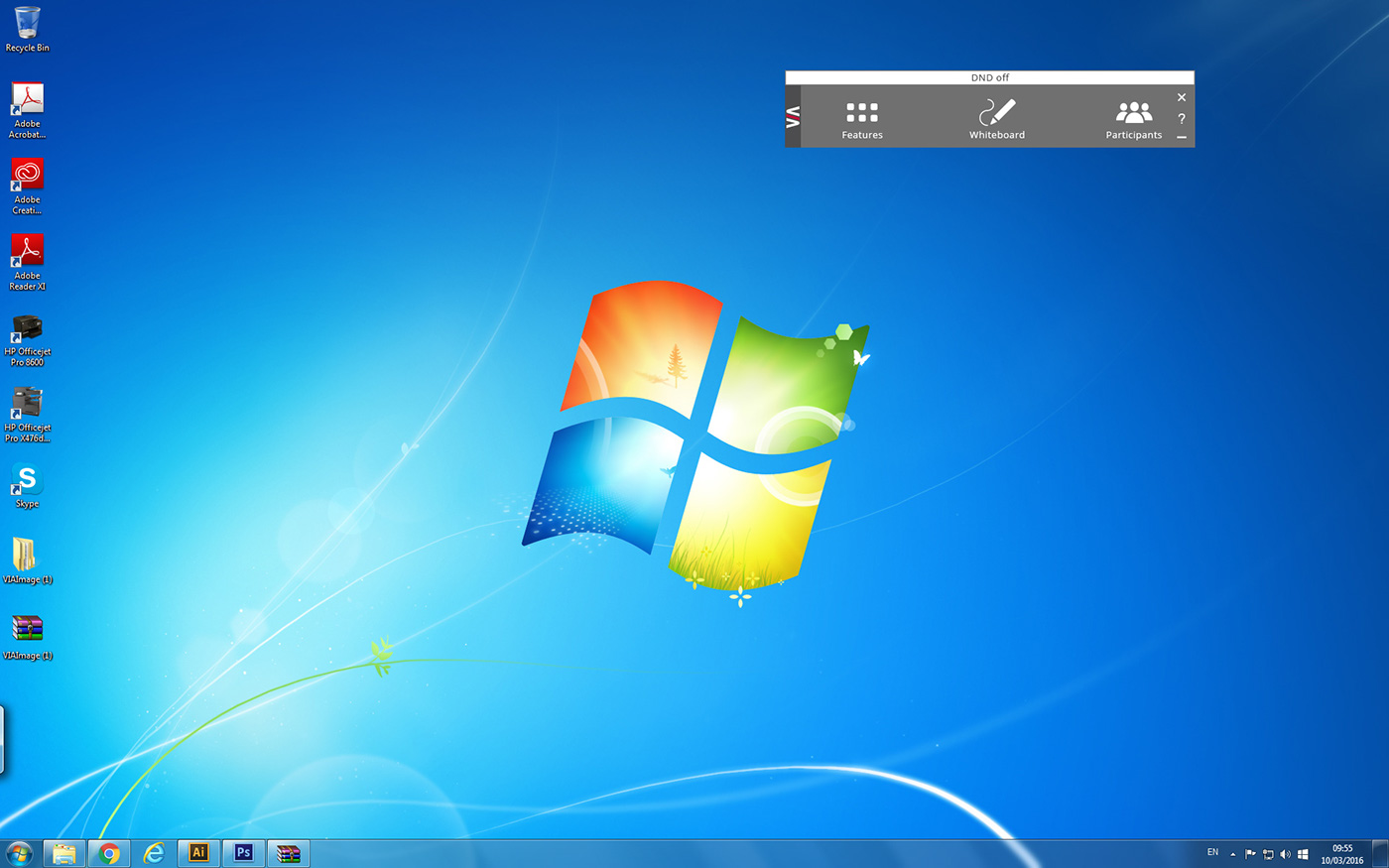This screenshot has width=1389, height=868.
Task: Open the VIA Features grid
Action: (x=862, y=120)
